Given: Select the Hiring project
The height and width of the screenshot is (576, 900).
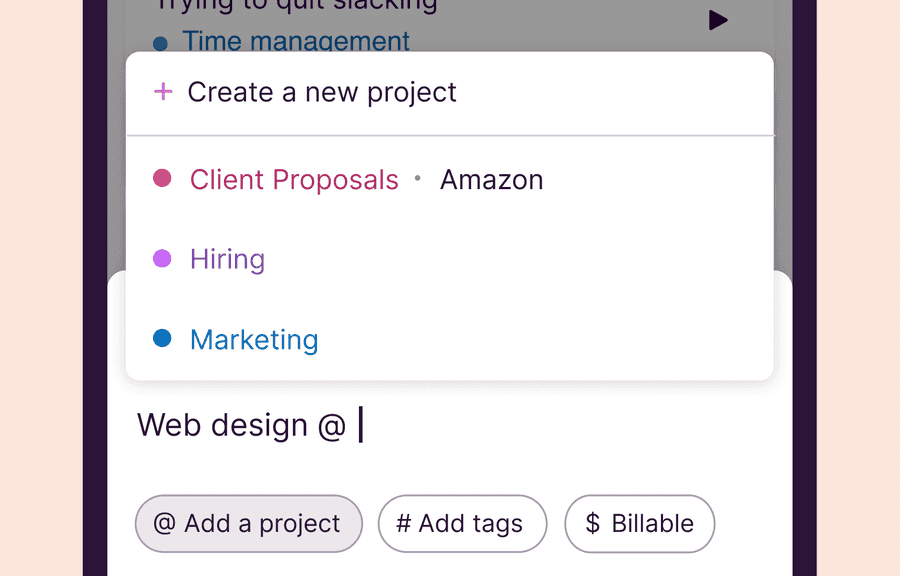Looking at the screenshot, I should (x=227, y=259).
